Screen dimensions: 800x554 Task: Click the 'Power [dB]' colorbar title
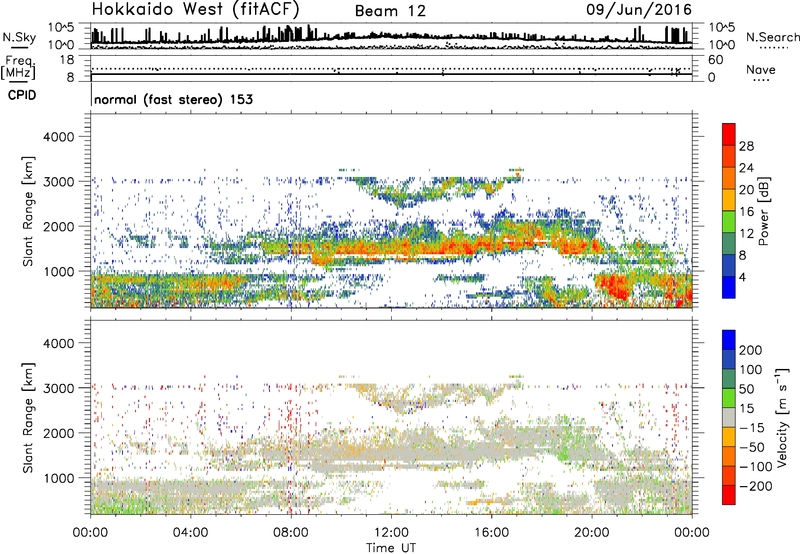pyautogui.click(x=764, y=211)
